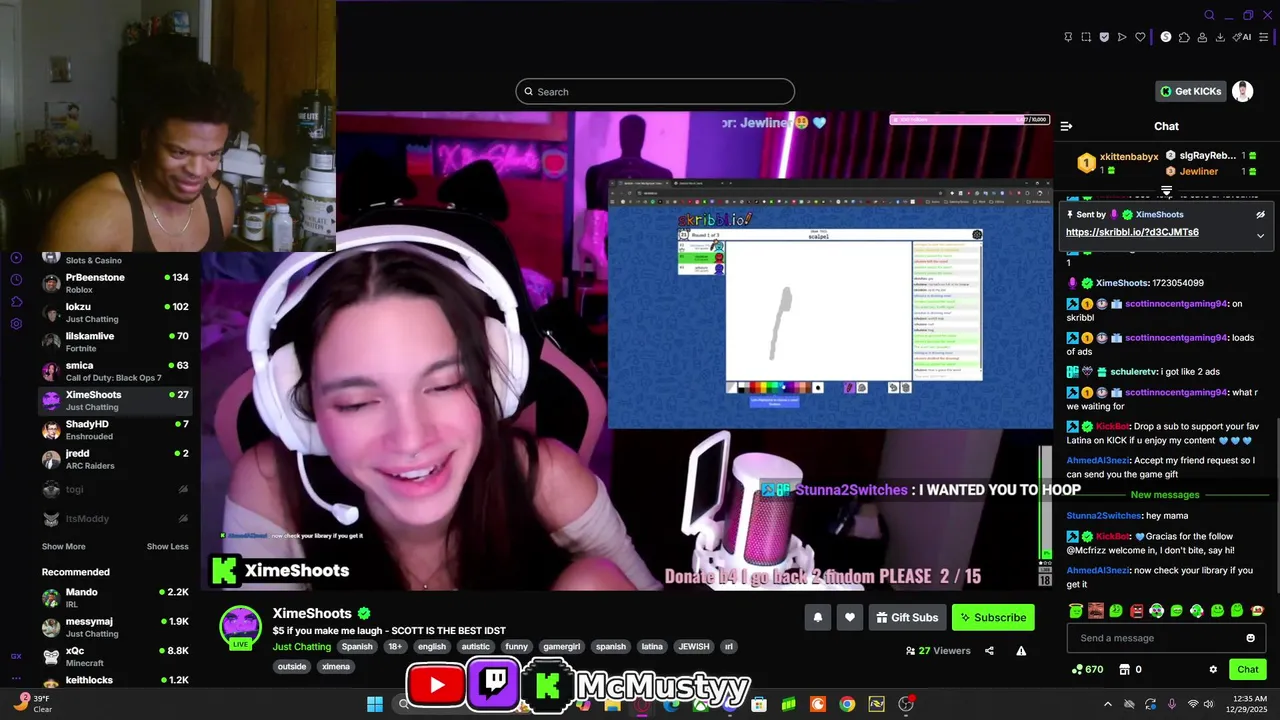Open the extensions puzzle piece icon

[x=1184, y=37]
